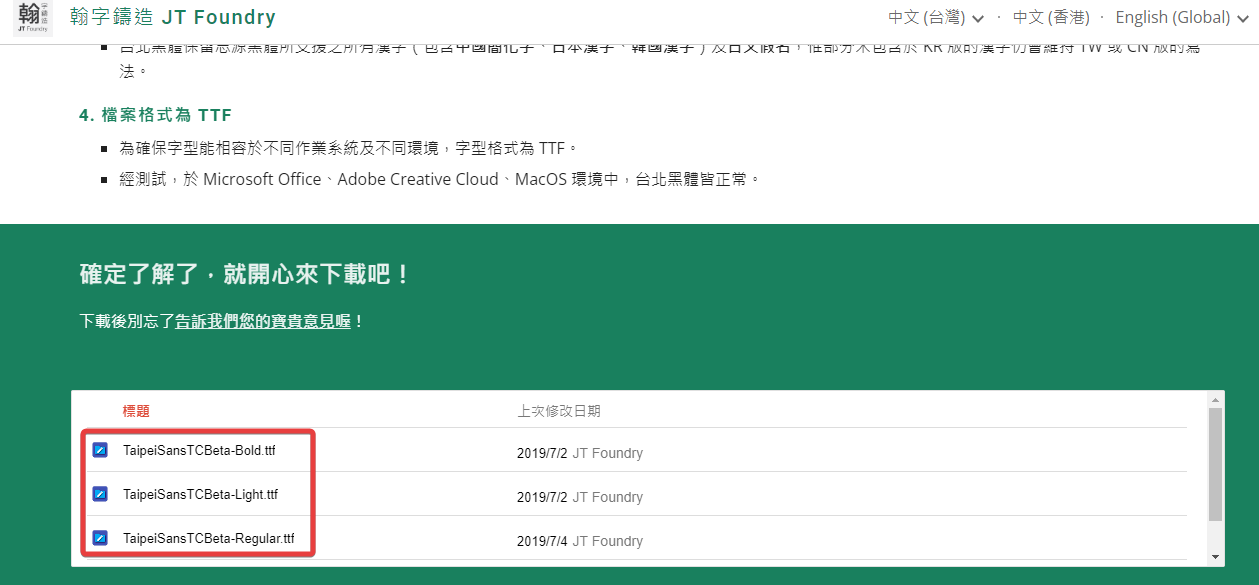Sort the file list by 上次修改日期 column
Screen dimensions: 1259x585
[559, 411]
